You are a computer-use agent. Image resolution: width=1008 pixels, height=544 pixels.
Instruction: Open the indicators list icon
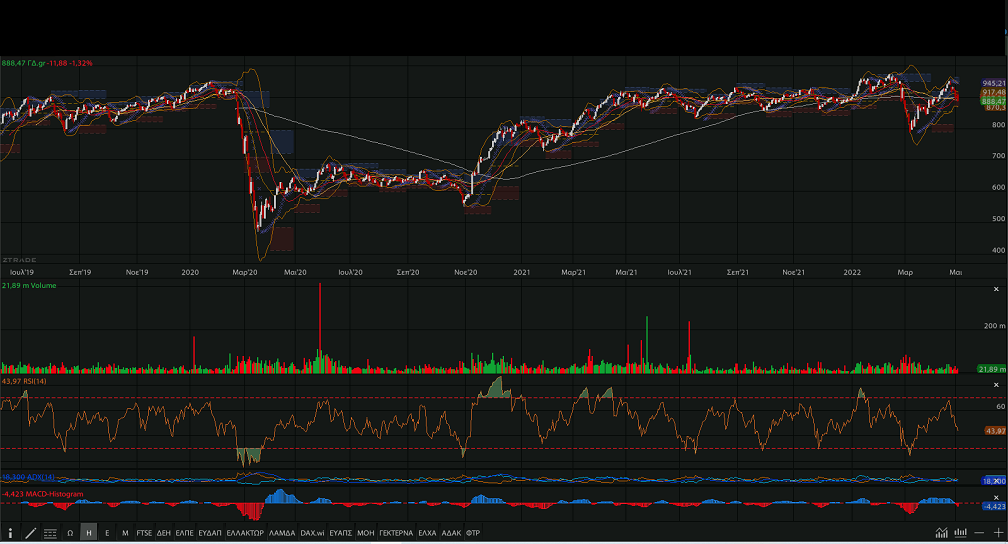[x=50, y=533]
